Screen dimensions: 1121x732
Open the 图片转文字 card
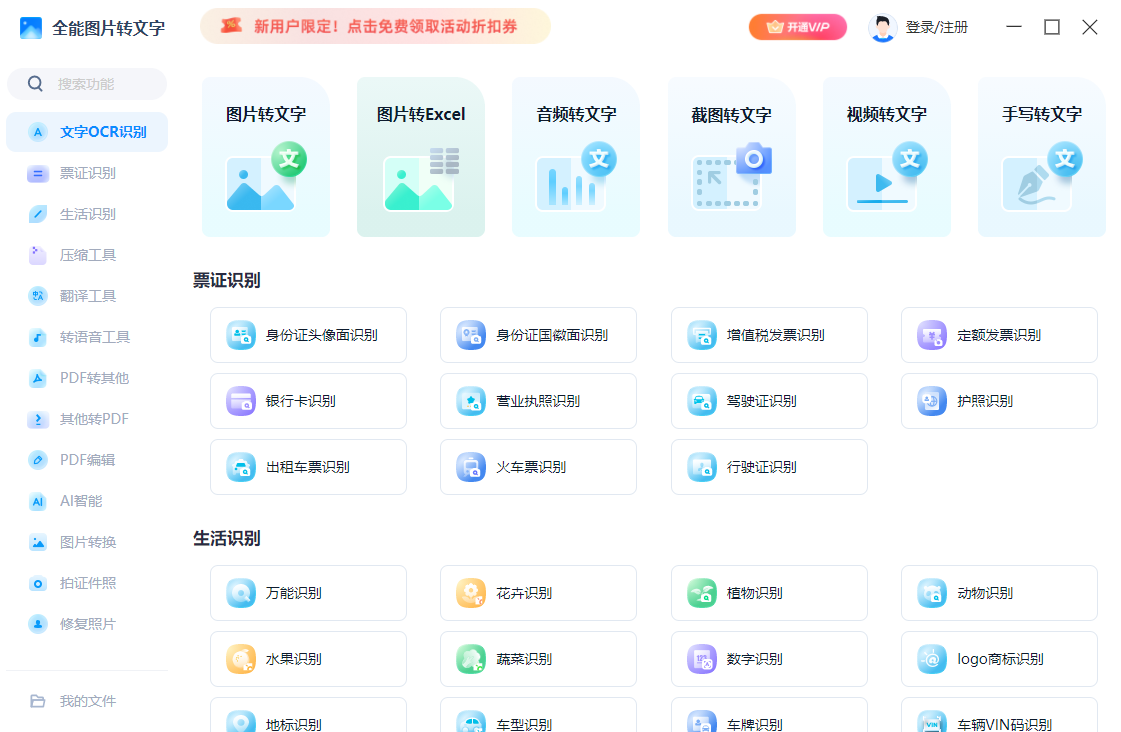(x=265, y=157)
